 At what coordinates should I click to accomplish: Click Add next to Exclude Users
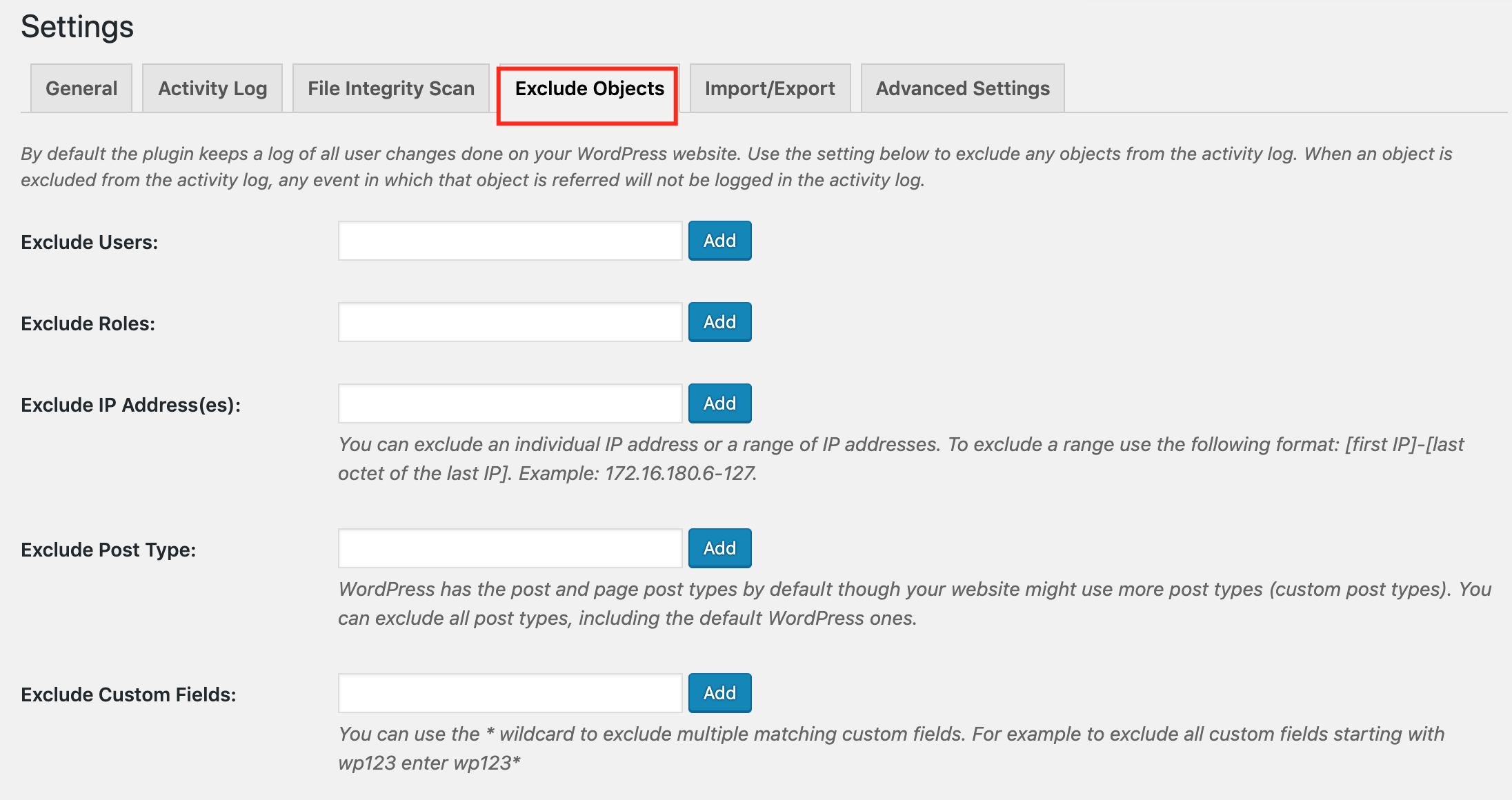pyautogui.click(x=719, y=241)
